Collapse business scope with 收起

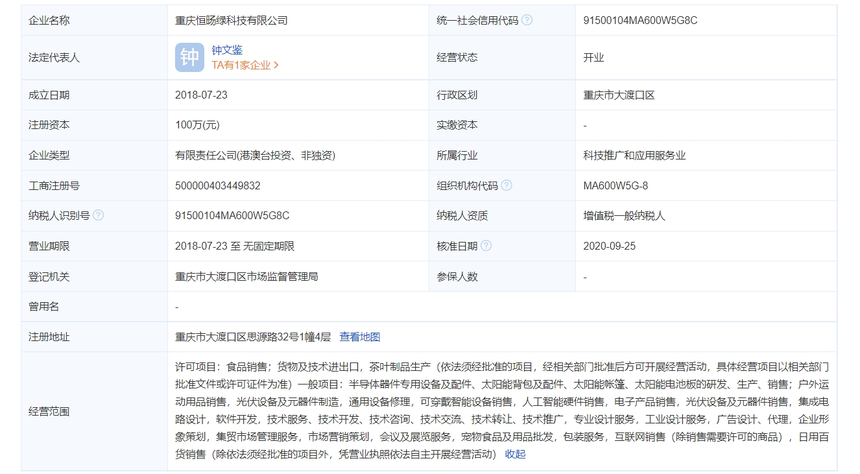[515, 454]
